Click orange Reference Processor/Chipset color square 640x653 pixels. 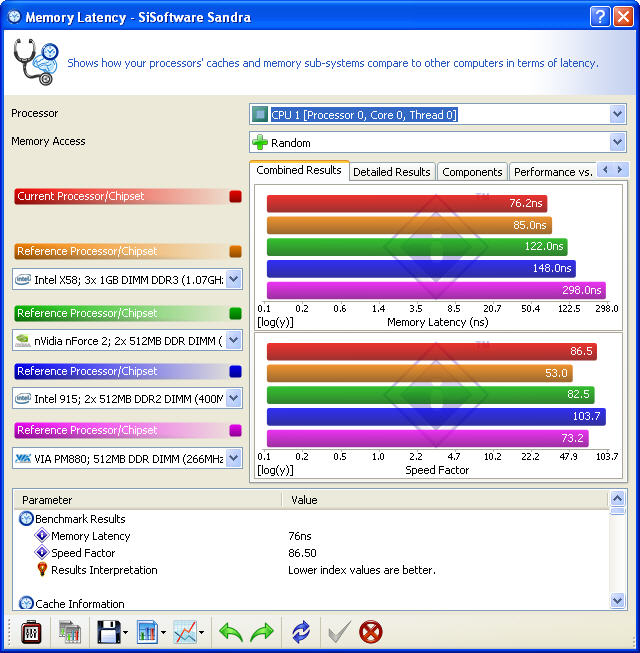point(235,251)
